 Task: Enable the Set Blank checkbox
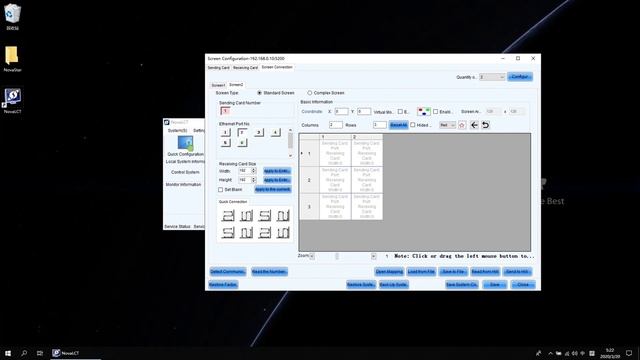pyautogui.click(x=220, y=190)
